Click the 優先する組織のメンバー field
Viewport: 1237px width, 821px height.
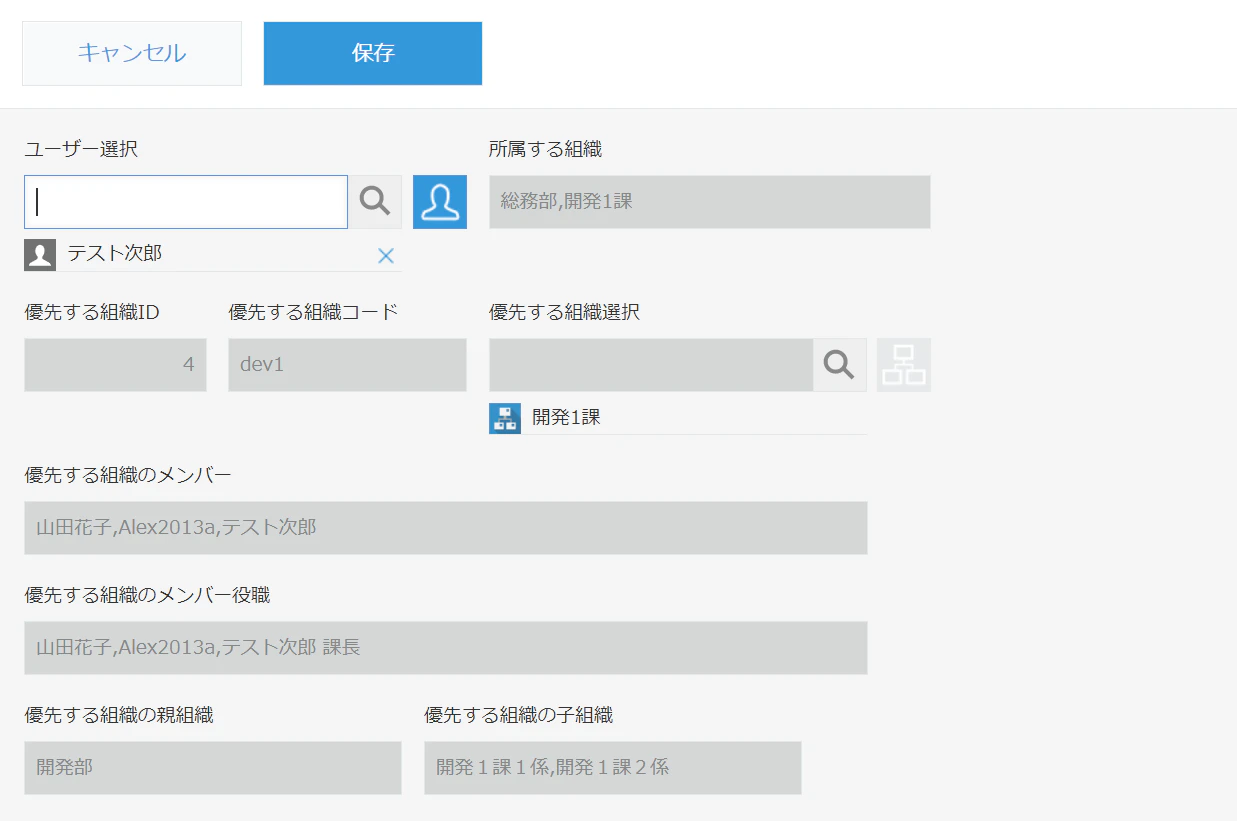[446, 528]
